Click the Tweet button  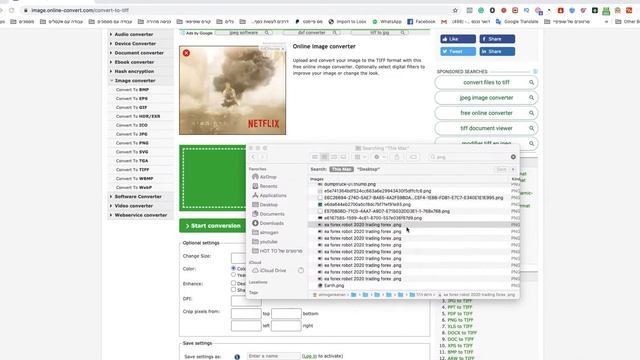tap(458, 51)
